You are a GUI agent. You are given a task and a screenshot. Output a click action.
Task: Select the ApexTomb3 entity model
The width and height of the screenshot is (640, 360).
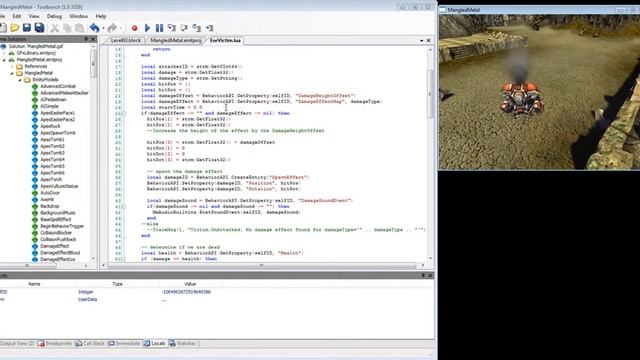[52, 153]
